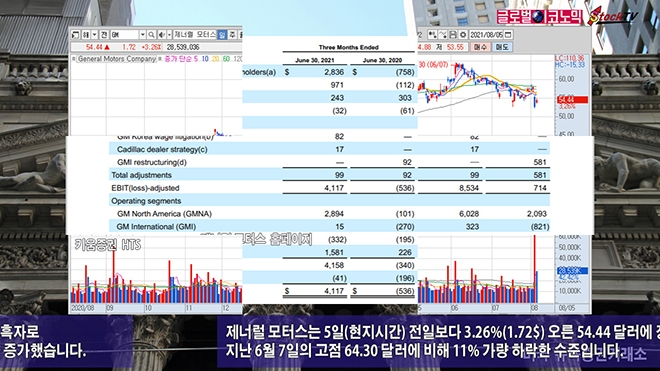Image resolution: width=660 pixels, height=371 pixels.
Task: Click the 매도 sell button
Action: 502,47
